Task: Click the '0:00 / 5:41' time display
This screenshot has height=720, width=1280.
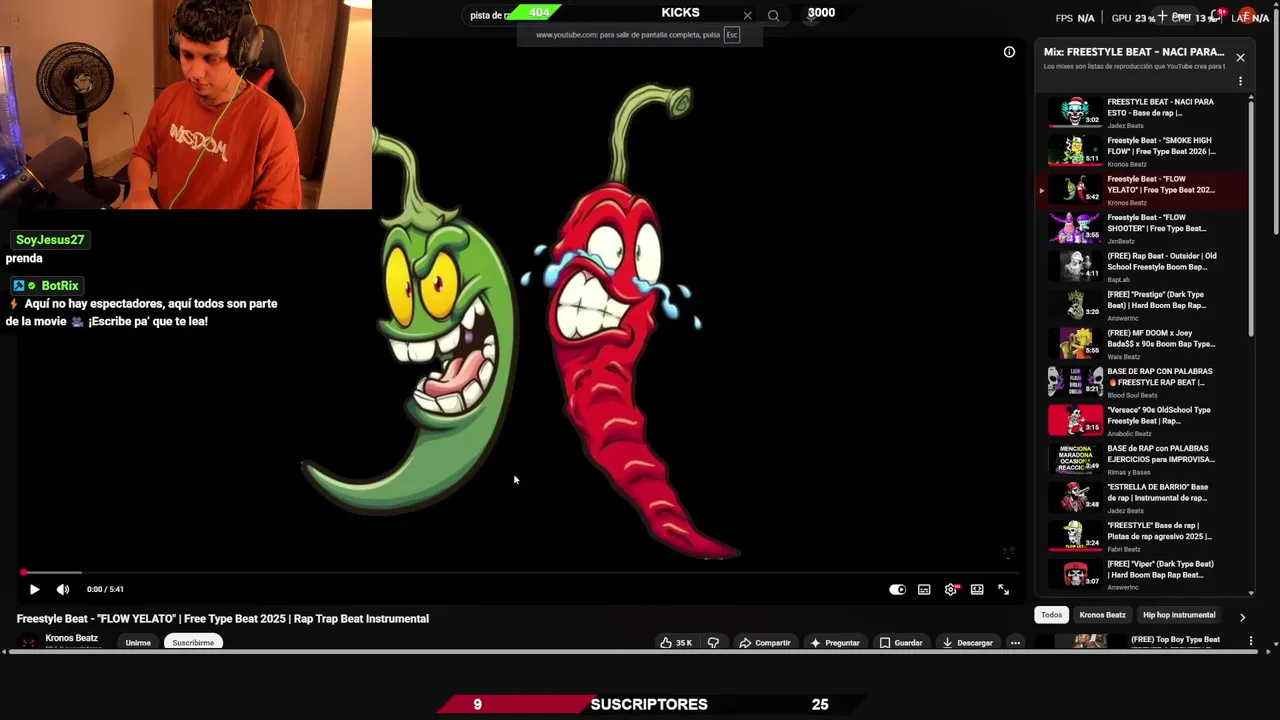Action: tap(105, 590)
